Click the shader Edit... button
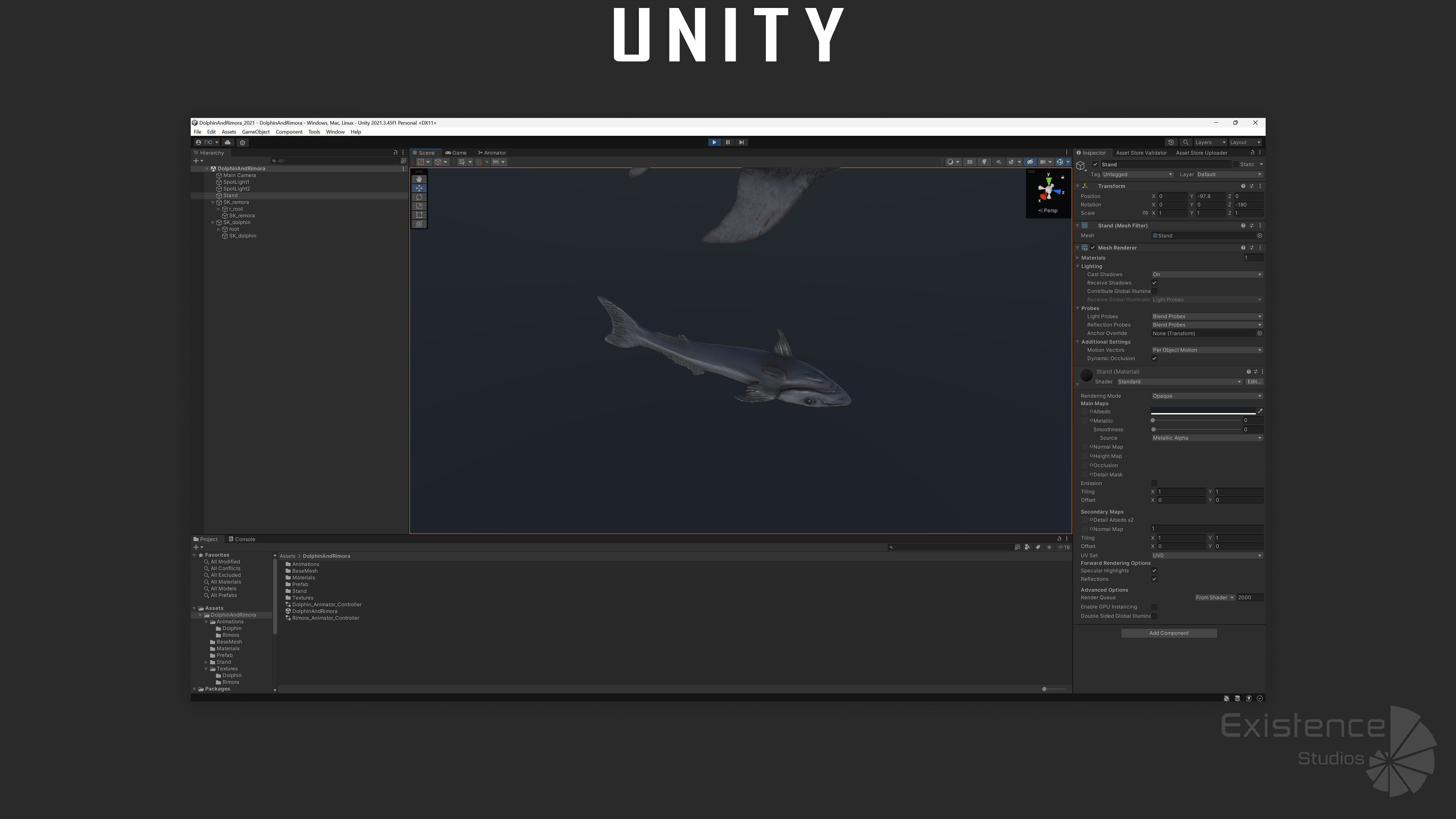This screenshot has width=1456, height=819. click(1254, 382)
